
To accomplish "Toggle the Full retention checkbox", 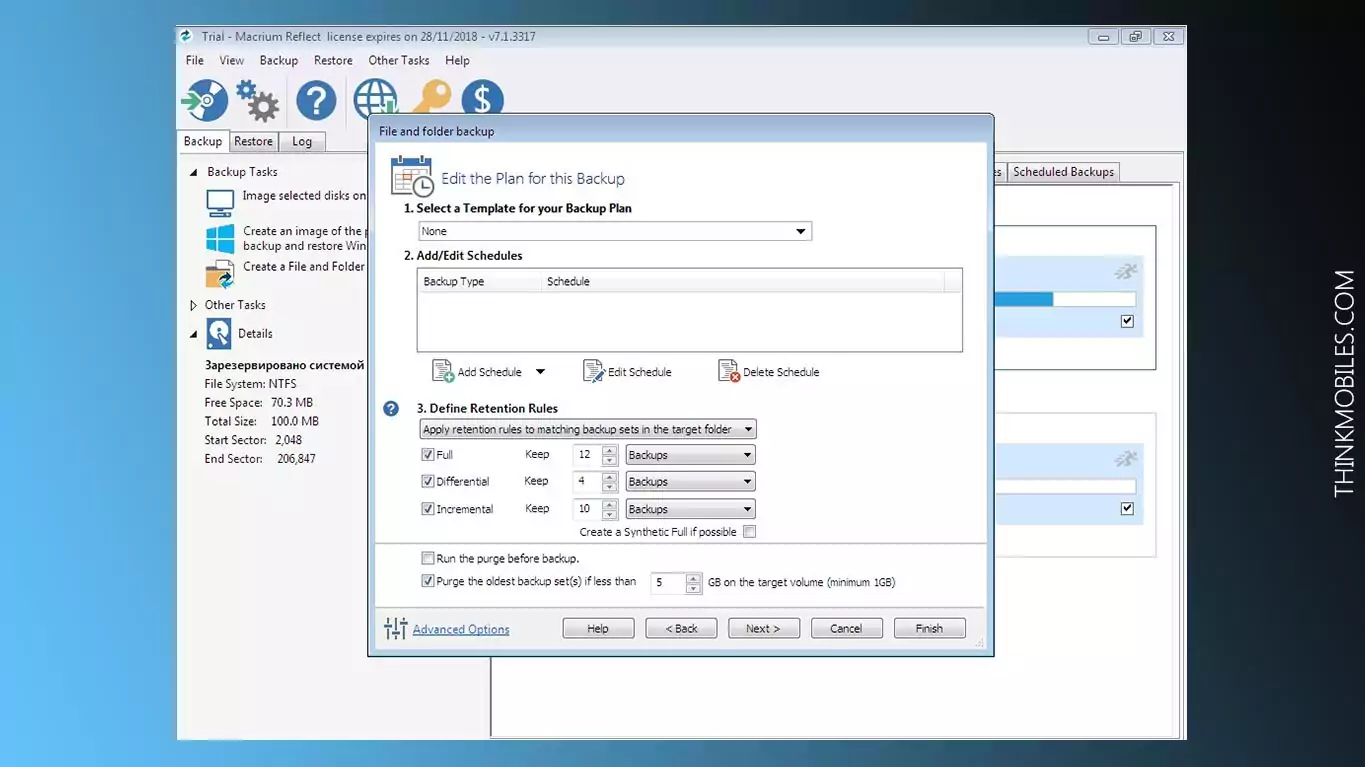I will click(x=428, y=454).
